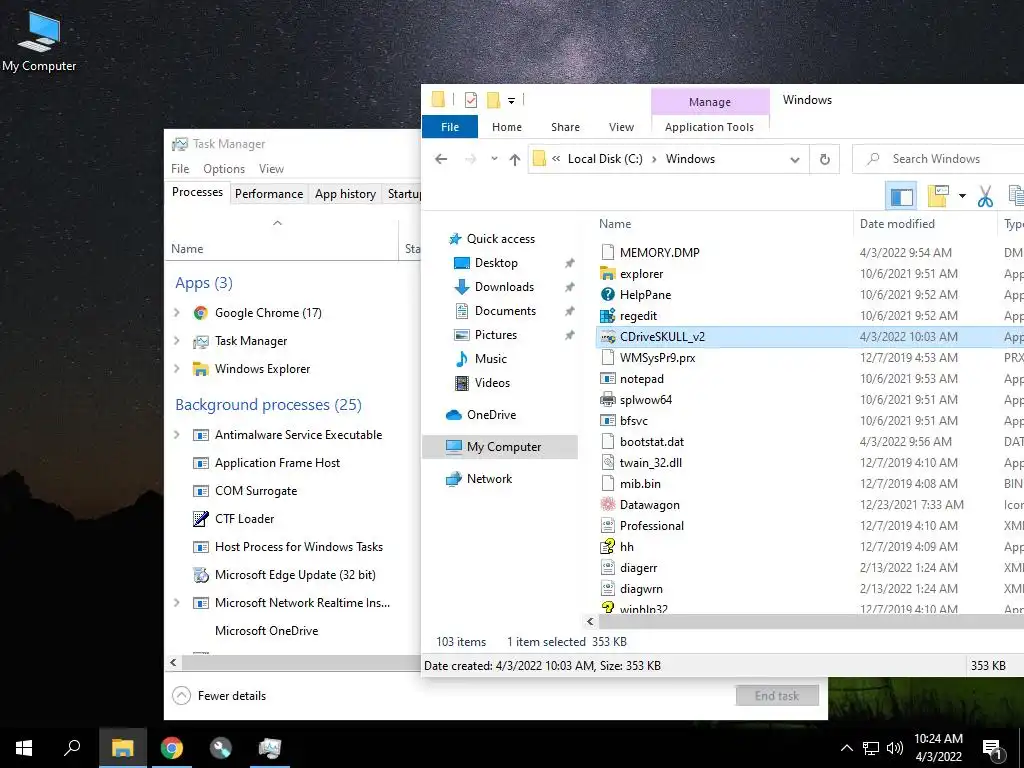Switch to the View ribbon tab in Explorer

[x=621, y=127]
